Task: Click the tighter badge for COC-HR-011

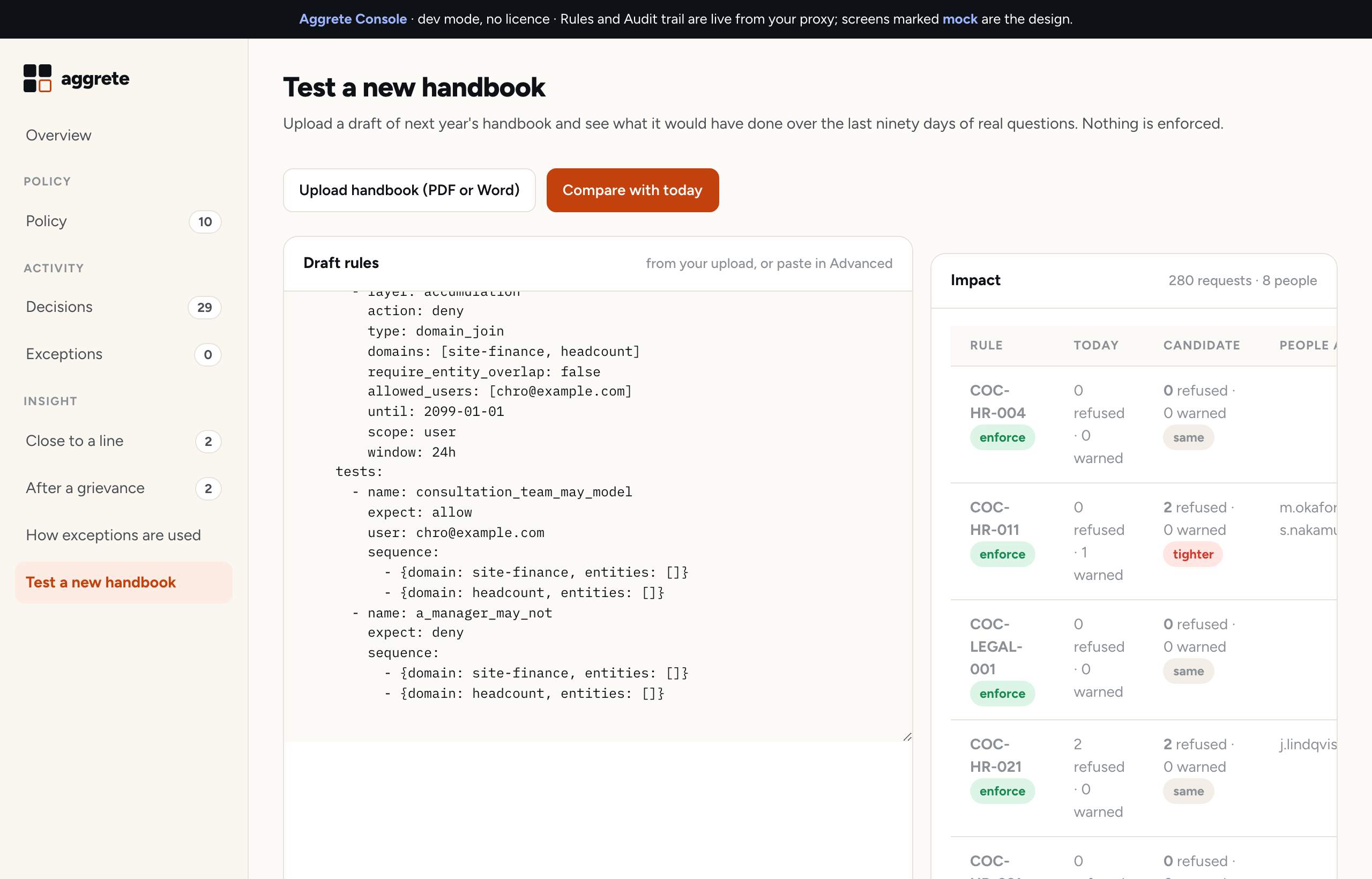Action: (1193, 554)
